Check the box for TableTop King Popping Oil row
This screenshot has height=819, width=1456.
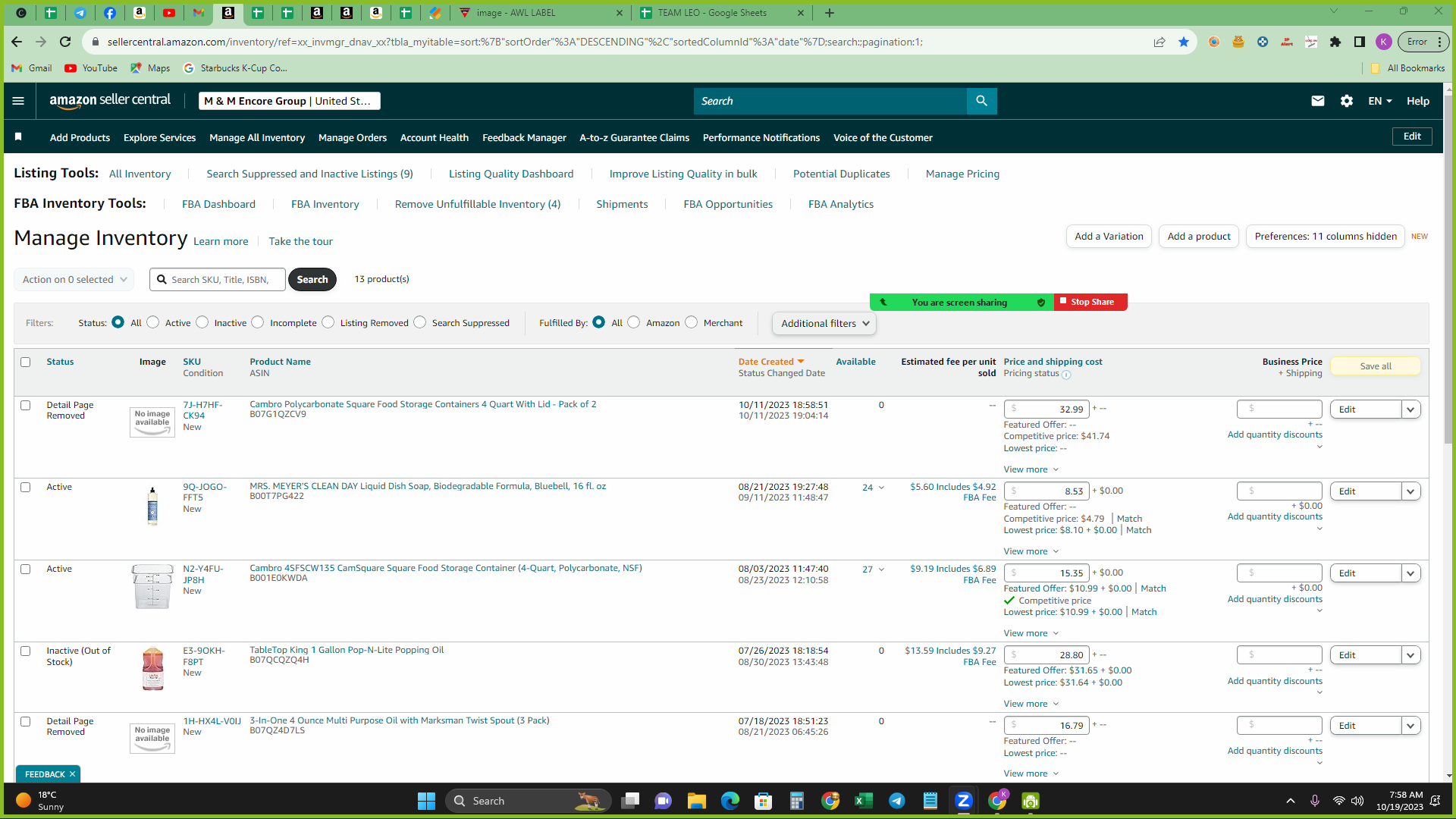26,651
